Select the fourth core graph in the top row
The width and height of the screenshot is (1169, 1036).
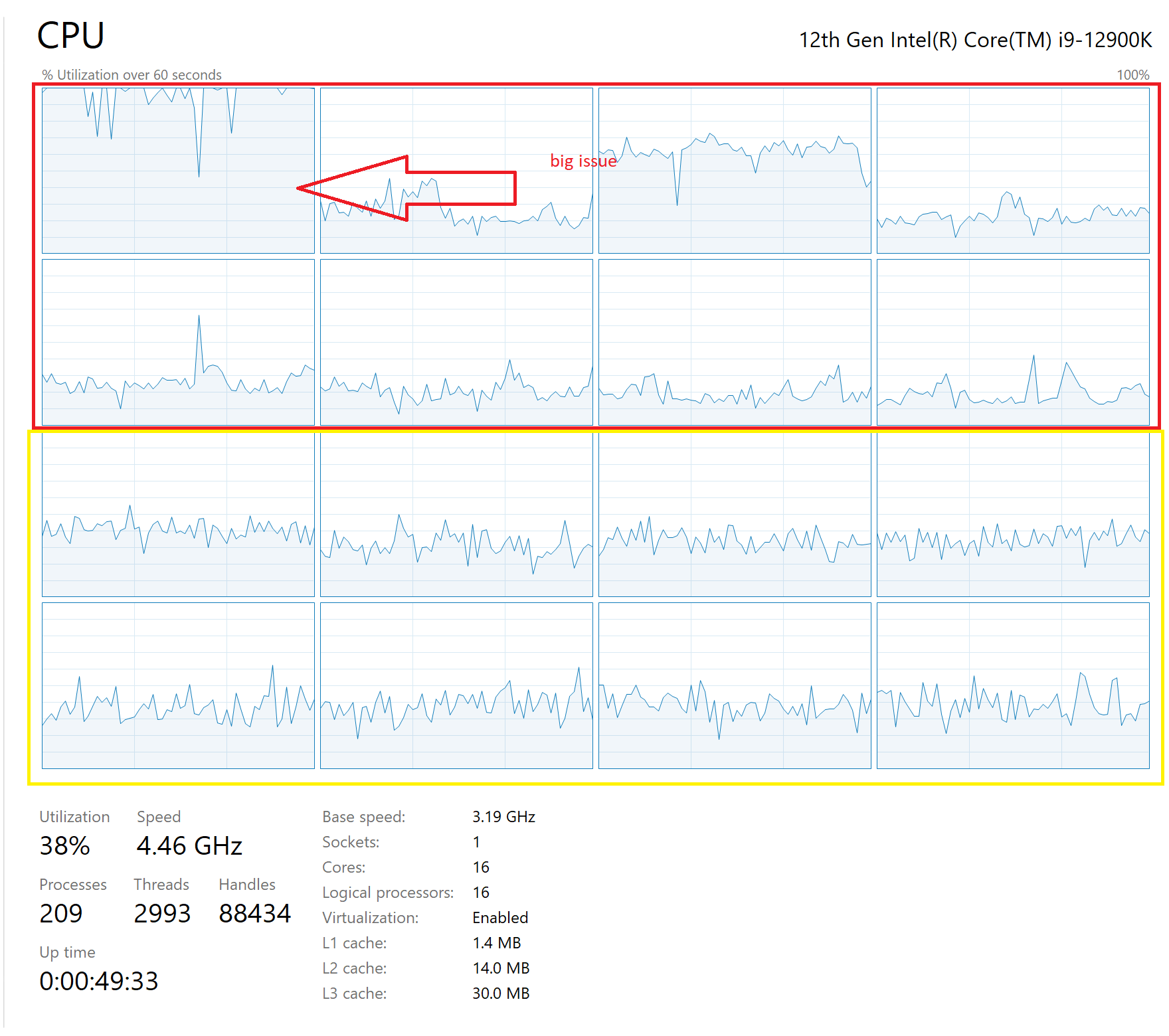[x=1013, y=171]
